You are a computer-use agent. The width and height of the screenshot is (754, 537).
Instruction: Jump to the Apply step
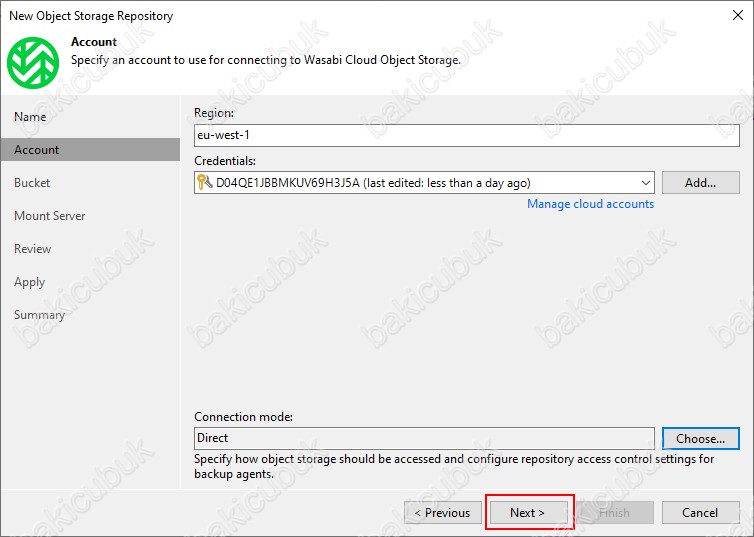point(29,282)
